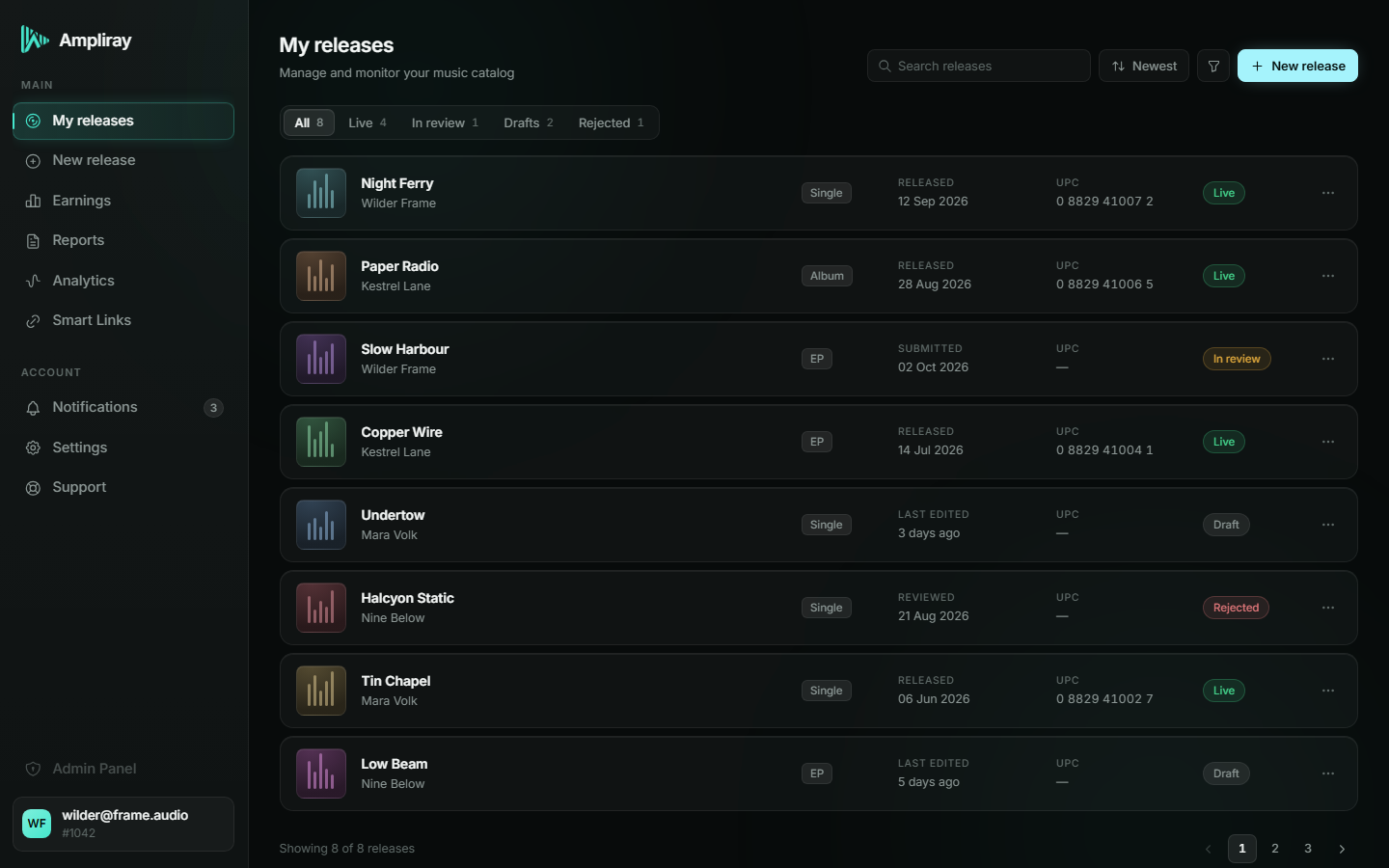Click the previous page arrow
This screenshot has width=1389, height=868.
(1208, 849)
